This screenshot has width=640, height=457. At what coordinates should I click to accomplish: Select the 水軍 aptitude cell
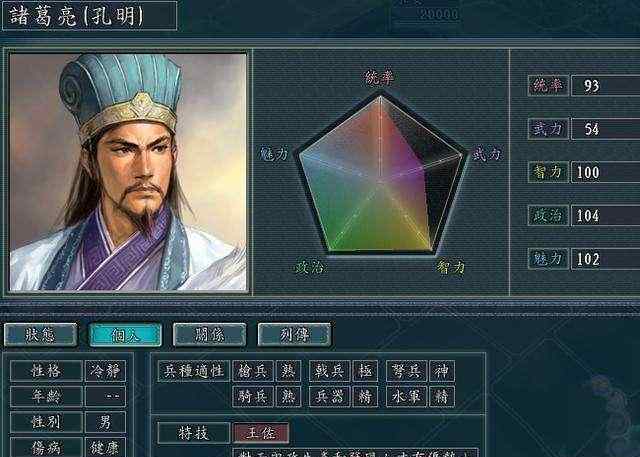(x=407, y=397)
